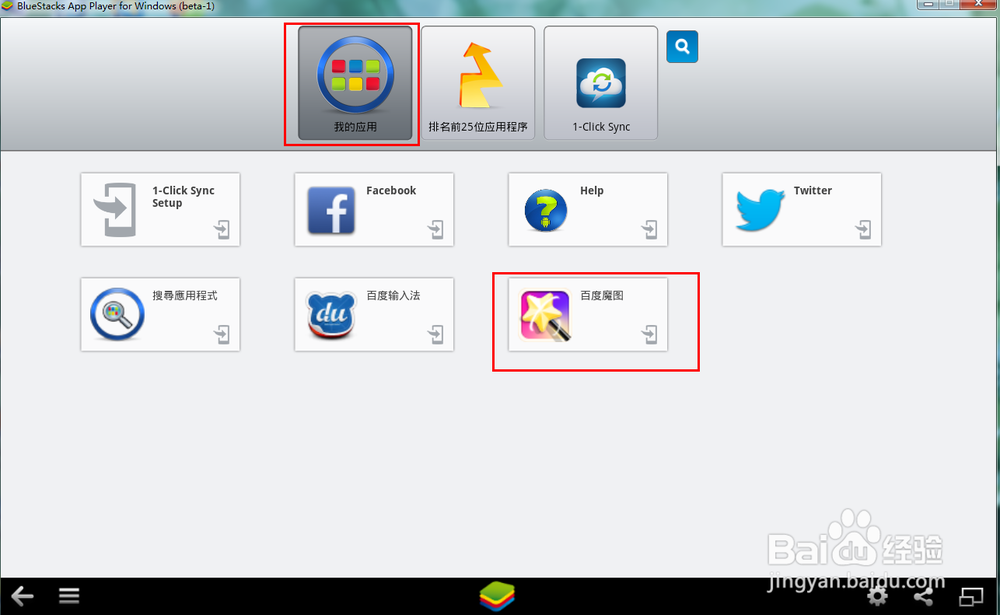The width and height of the screenshot is (1000, 615).
Task: Click the arrow icon on Facebook tile
Action: tap(436, 229)
